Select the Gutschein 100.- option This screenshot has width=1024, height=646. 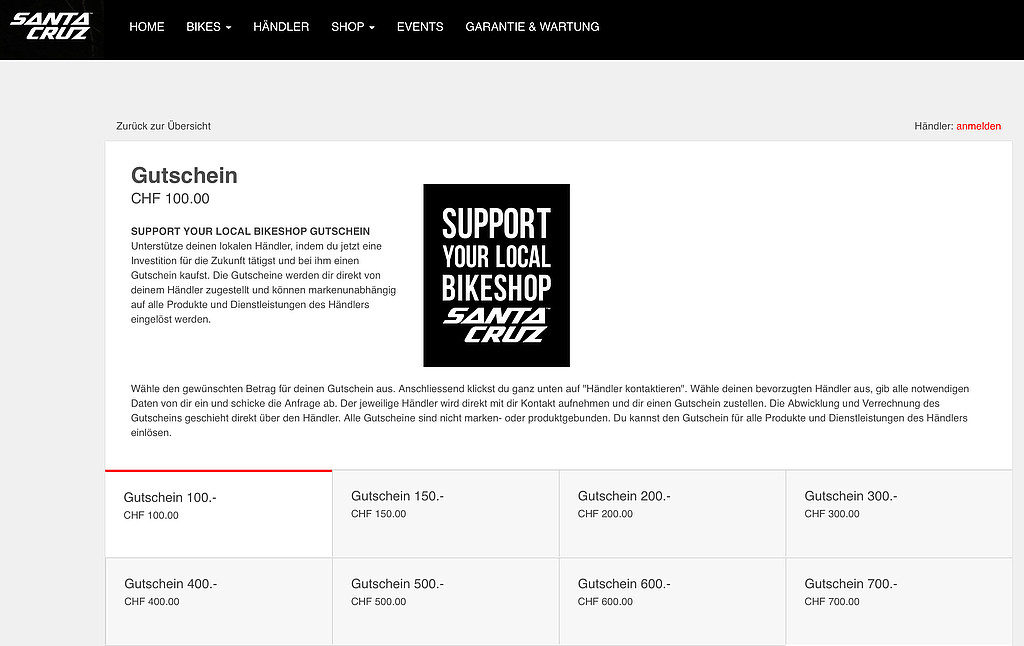218,513
